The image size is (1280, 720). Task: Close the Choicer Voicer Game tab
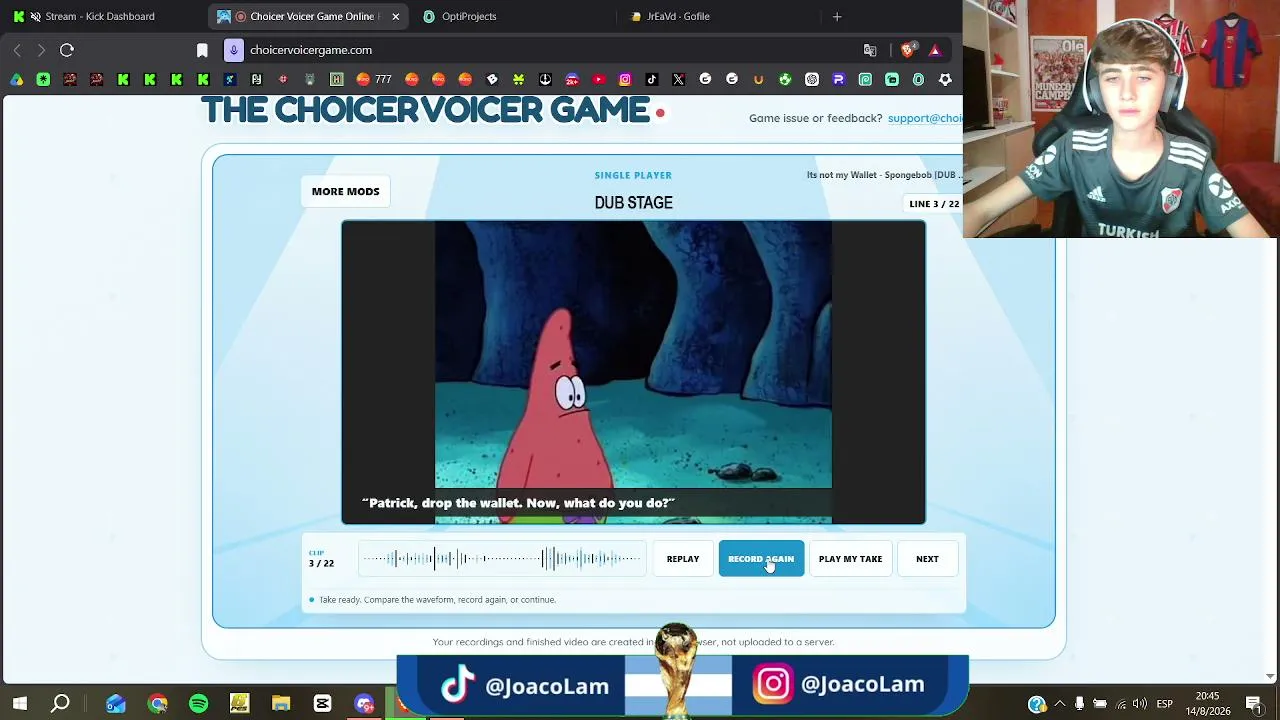tap(395, 16)
